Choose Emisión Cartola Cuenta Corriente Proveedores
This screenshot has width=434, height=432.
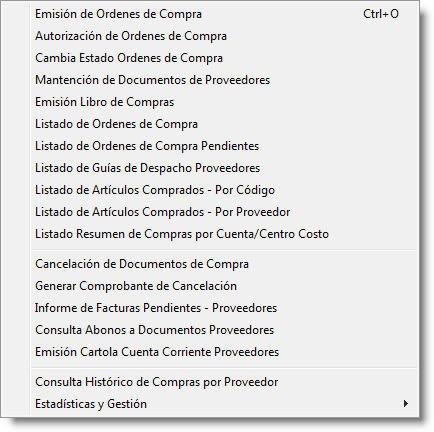tap(225, 352)
